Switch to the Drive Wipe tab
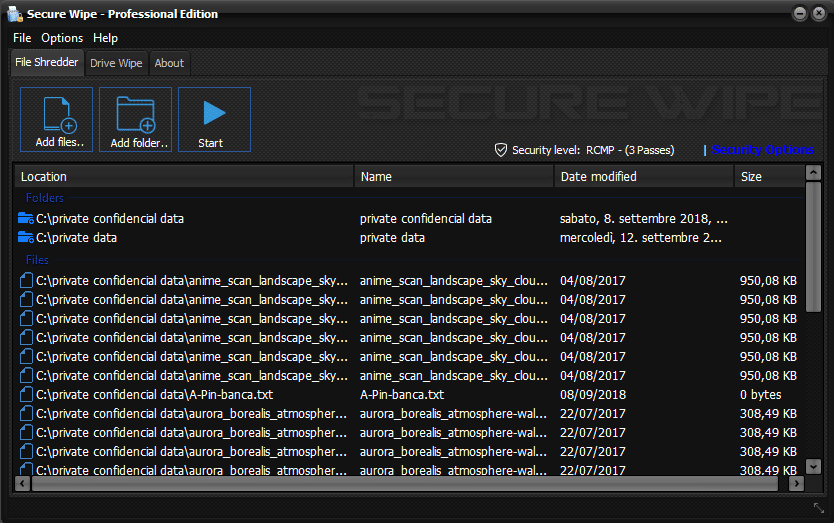This screenshot has width=834, height=523. pos(116,63)
